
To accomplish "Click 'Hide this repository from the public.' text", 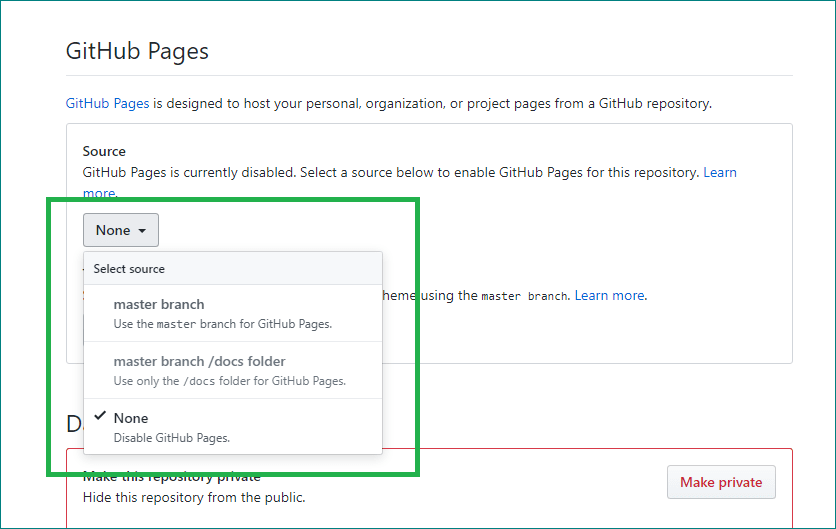I will [x=194, y=498].
